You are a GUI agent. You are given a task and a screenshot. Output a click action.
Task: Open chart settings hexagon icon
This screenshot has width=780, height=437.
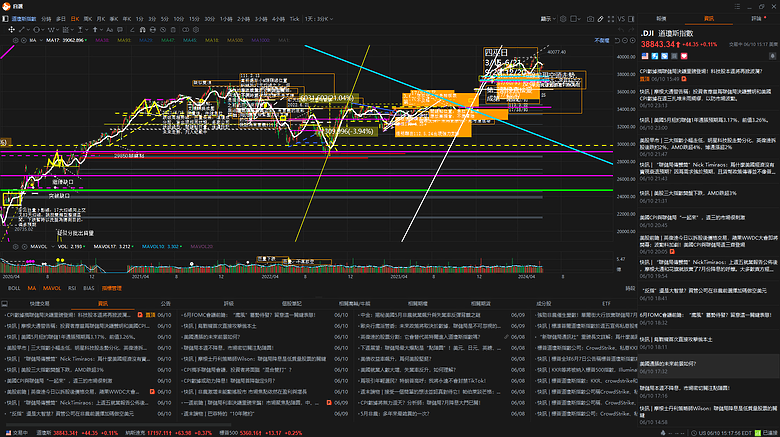(563, 19)
